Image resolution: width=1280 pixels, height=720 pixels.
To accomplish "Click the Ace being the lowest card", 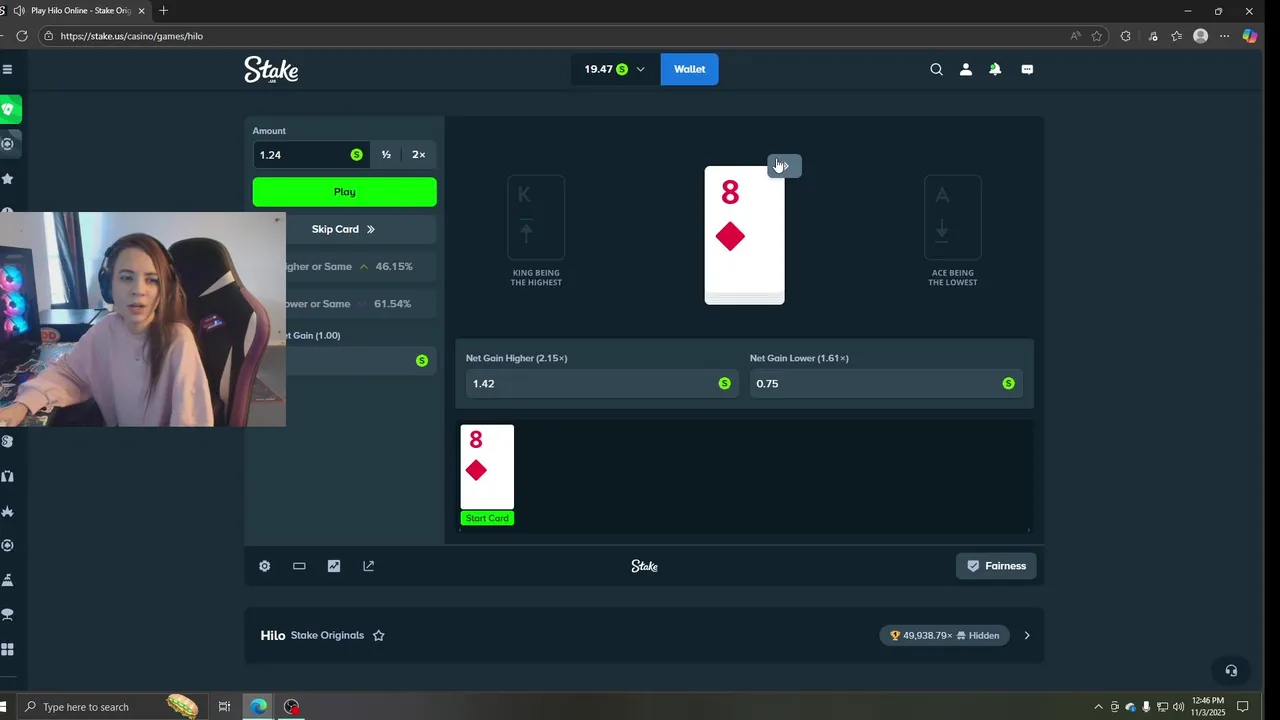I will pyautogui.click(x=952, y=217).
